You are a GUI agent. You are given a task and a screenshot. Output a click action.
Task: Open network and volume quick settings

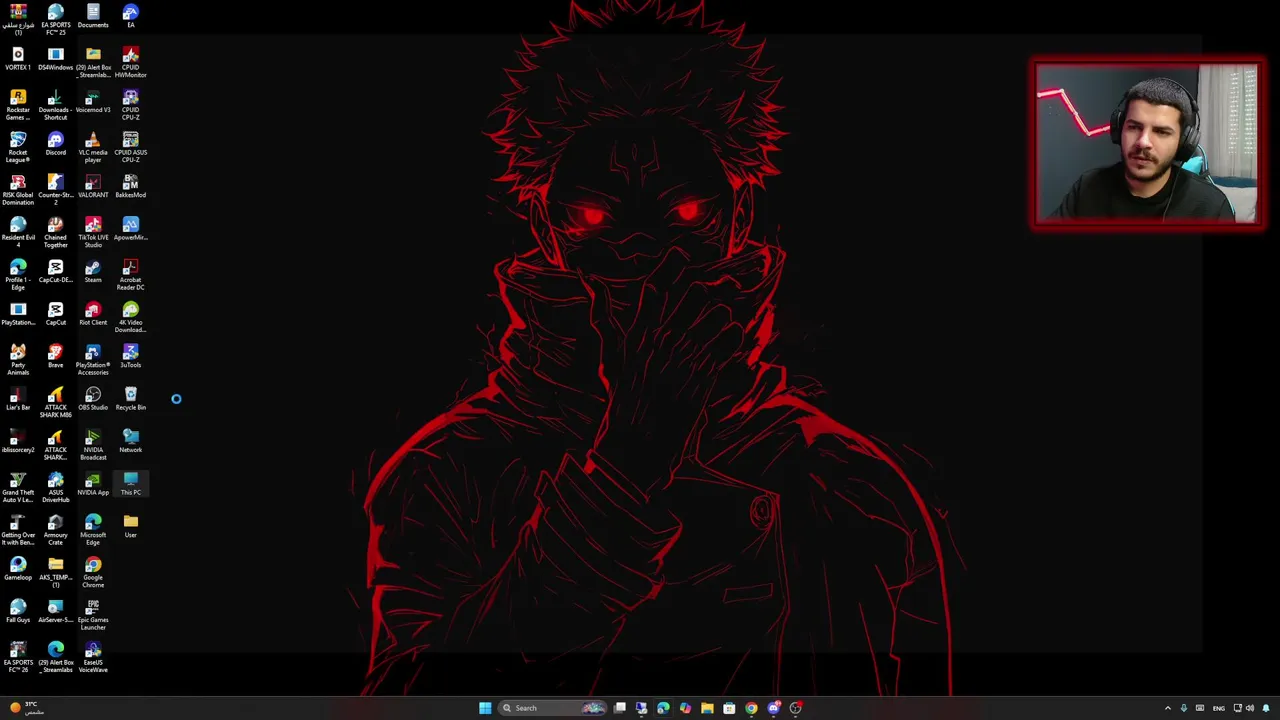coord(1242,708)
